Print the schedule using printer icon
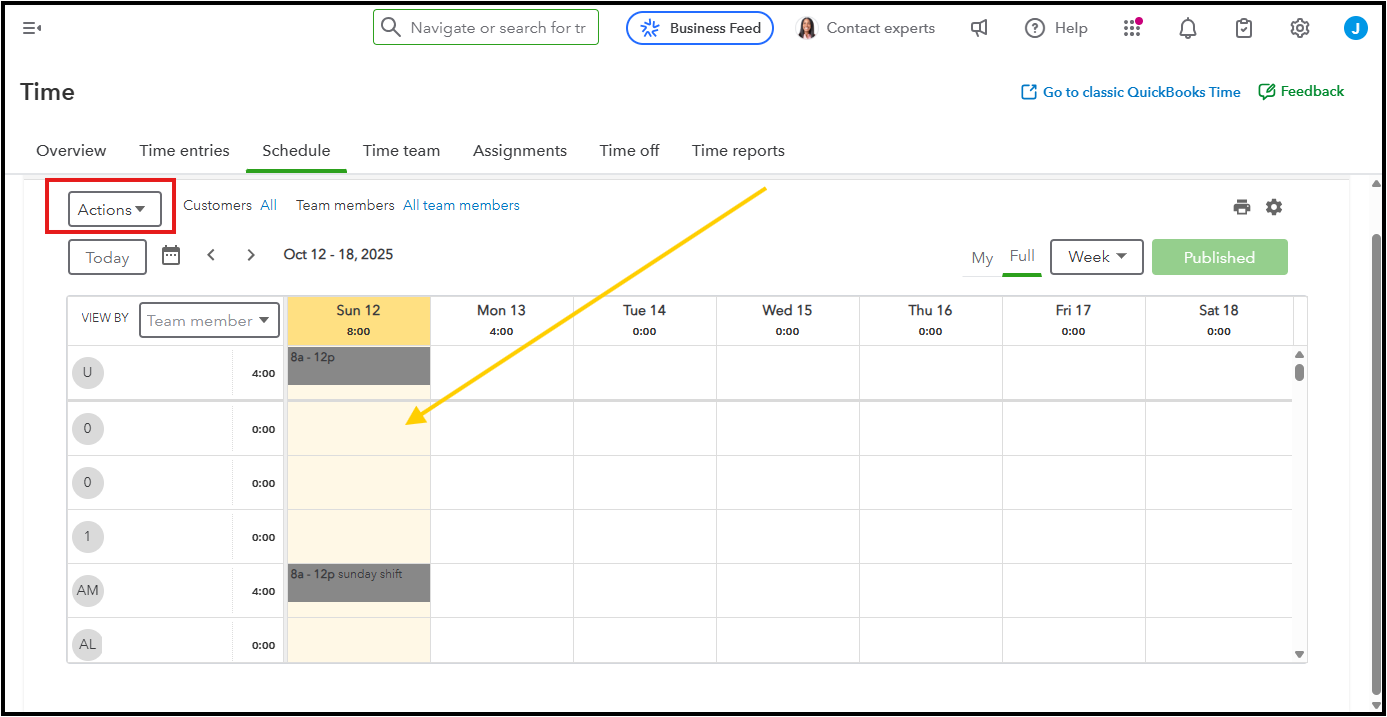Image resolution: width=1387 pixels, height=717 pixels. click(1242, 207)
